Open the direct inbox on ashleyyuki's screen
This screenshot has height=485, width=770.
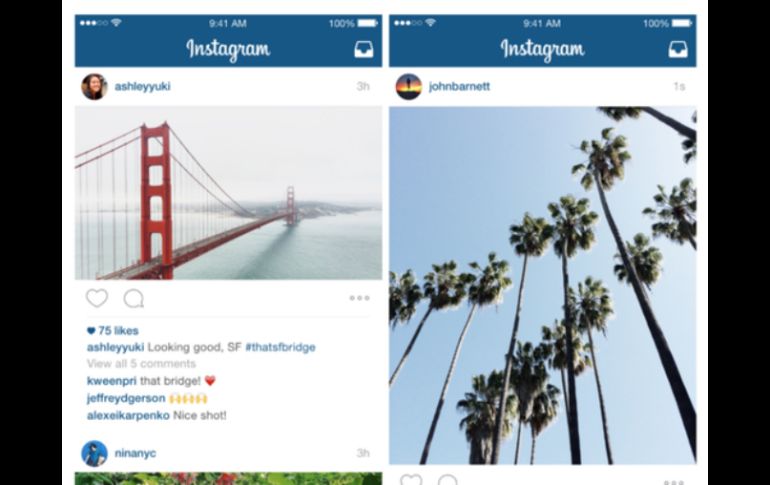[x=364, y=50]
